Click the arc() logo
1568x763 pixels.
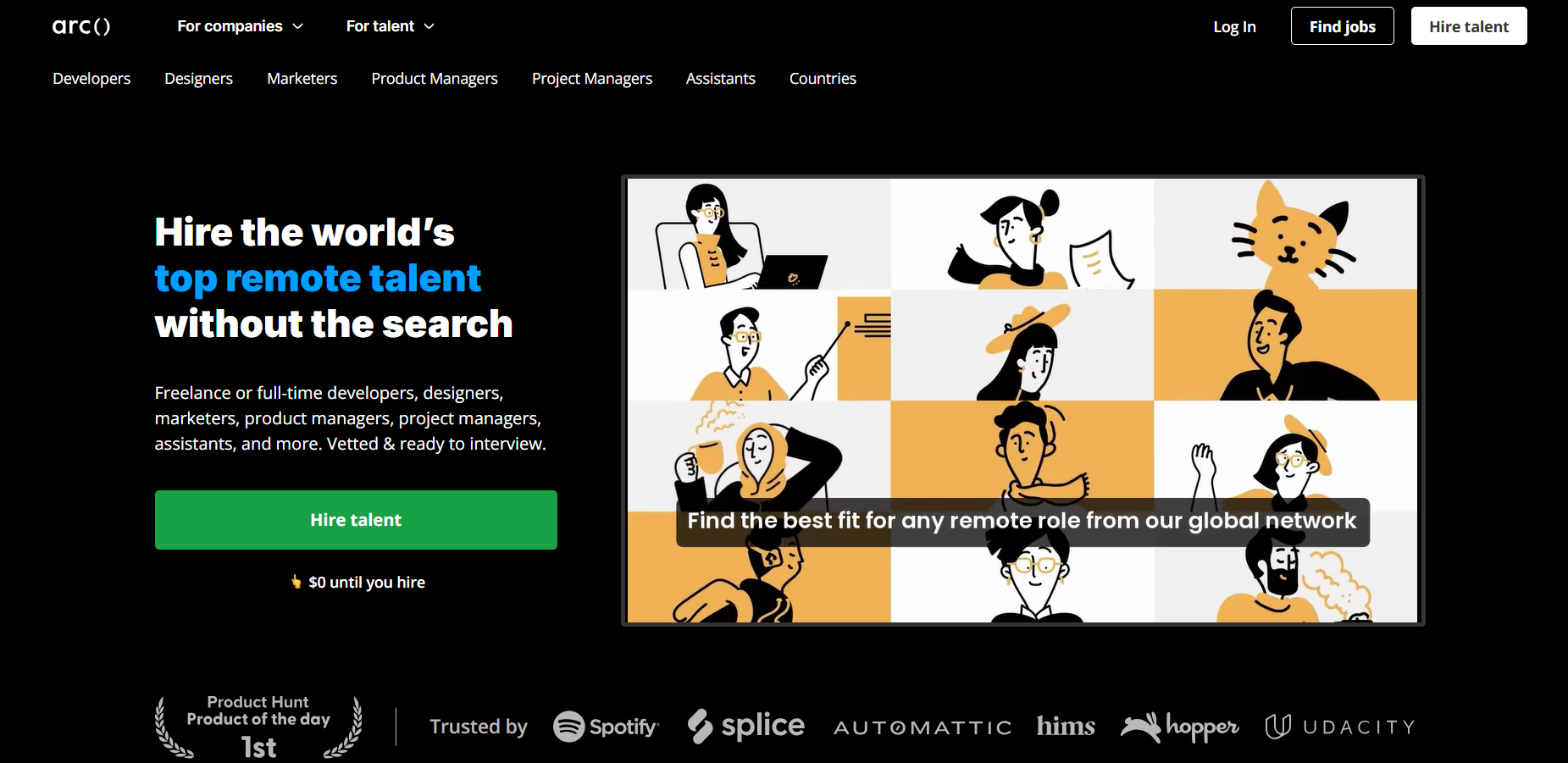coord(81,26)
